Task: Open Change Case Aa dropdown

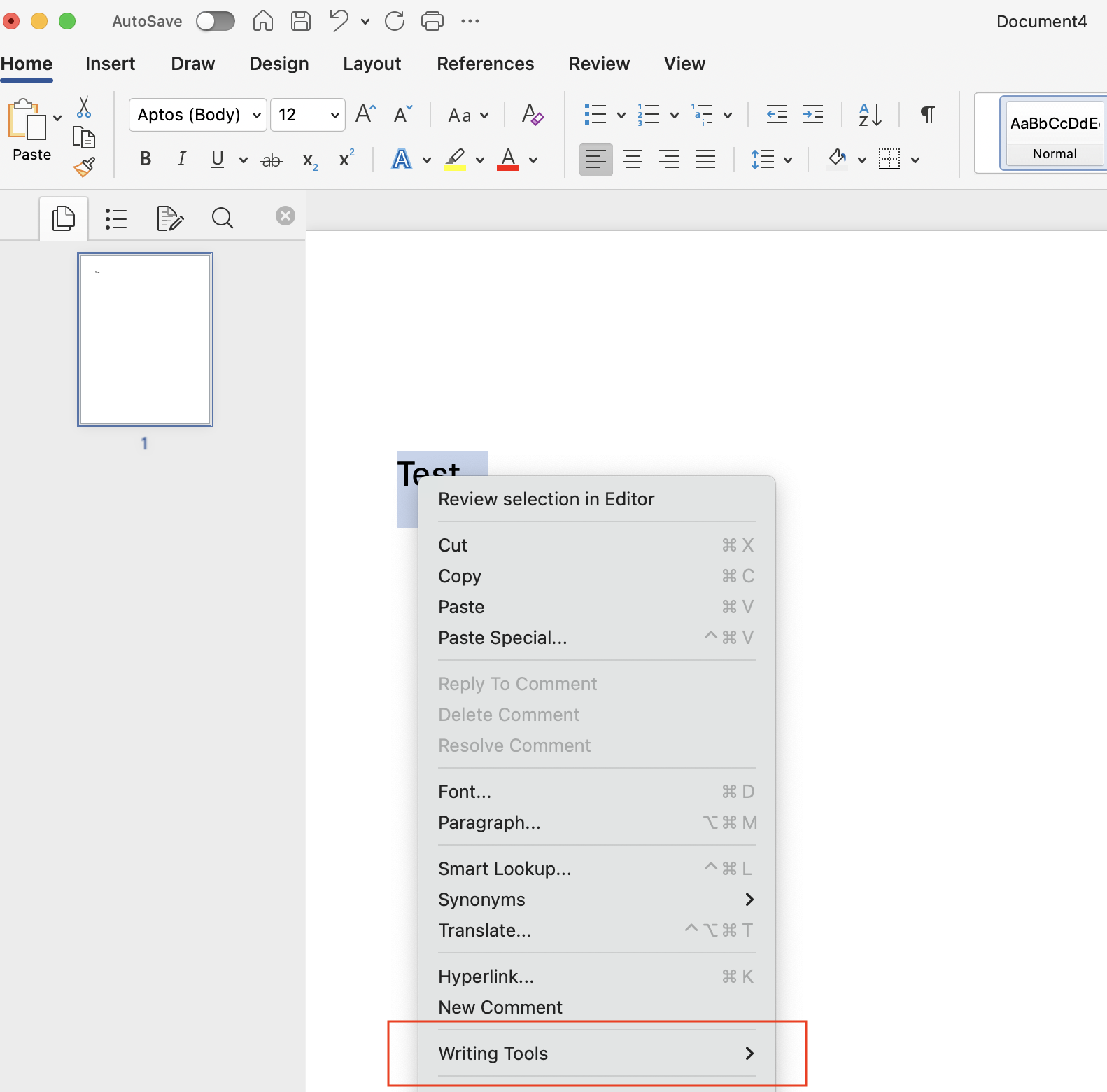Action: (x=468, y=115)
